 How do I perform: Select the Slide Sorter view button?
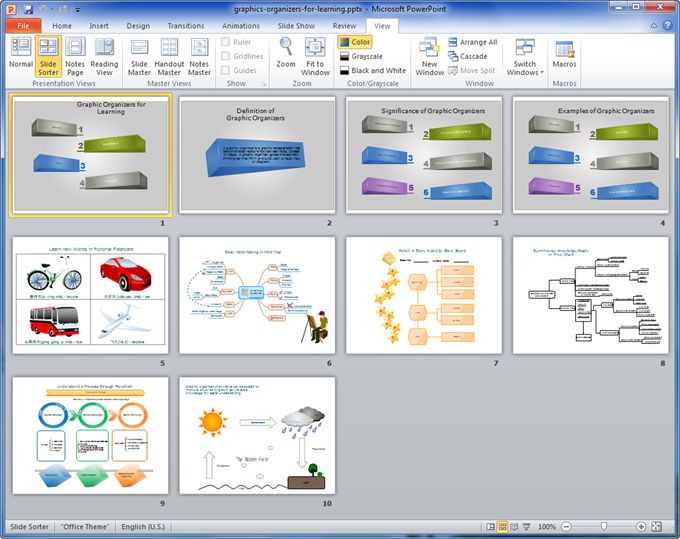pyautogui.click(x=48, y=57)
